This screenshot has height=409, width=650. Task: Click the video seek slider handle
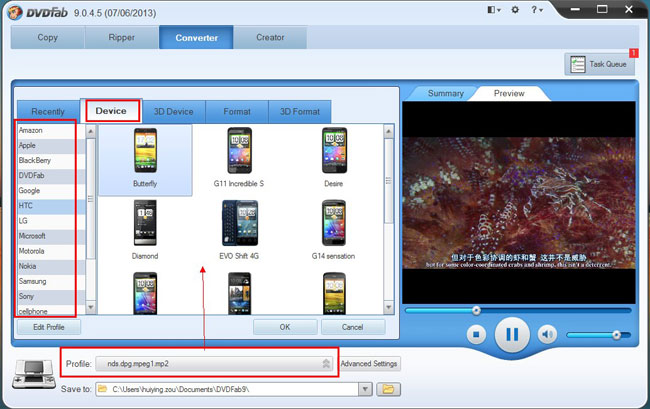click(x=476, y=310)
